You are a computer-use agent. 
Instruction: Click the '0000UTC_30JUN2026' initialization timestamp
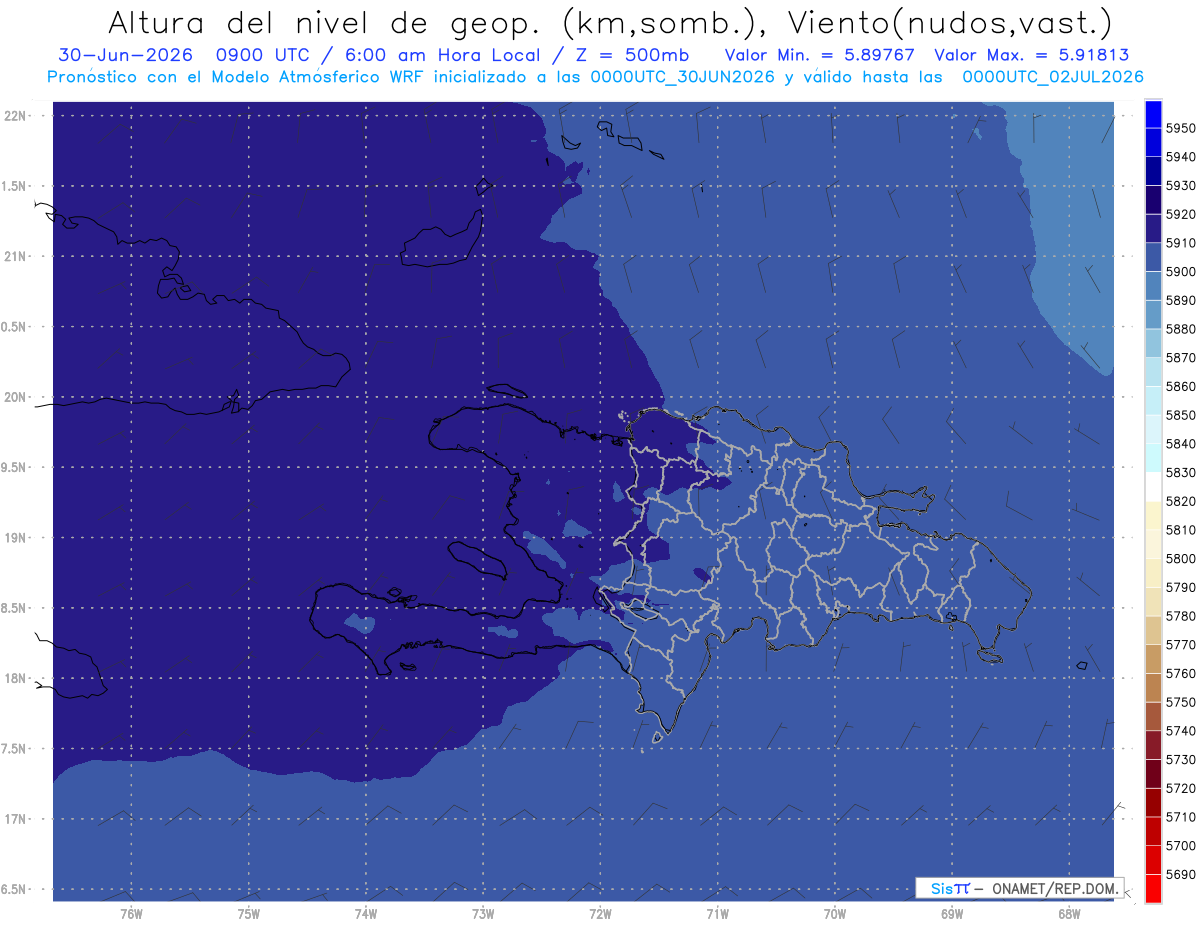[683, 77]
